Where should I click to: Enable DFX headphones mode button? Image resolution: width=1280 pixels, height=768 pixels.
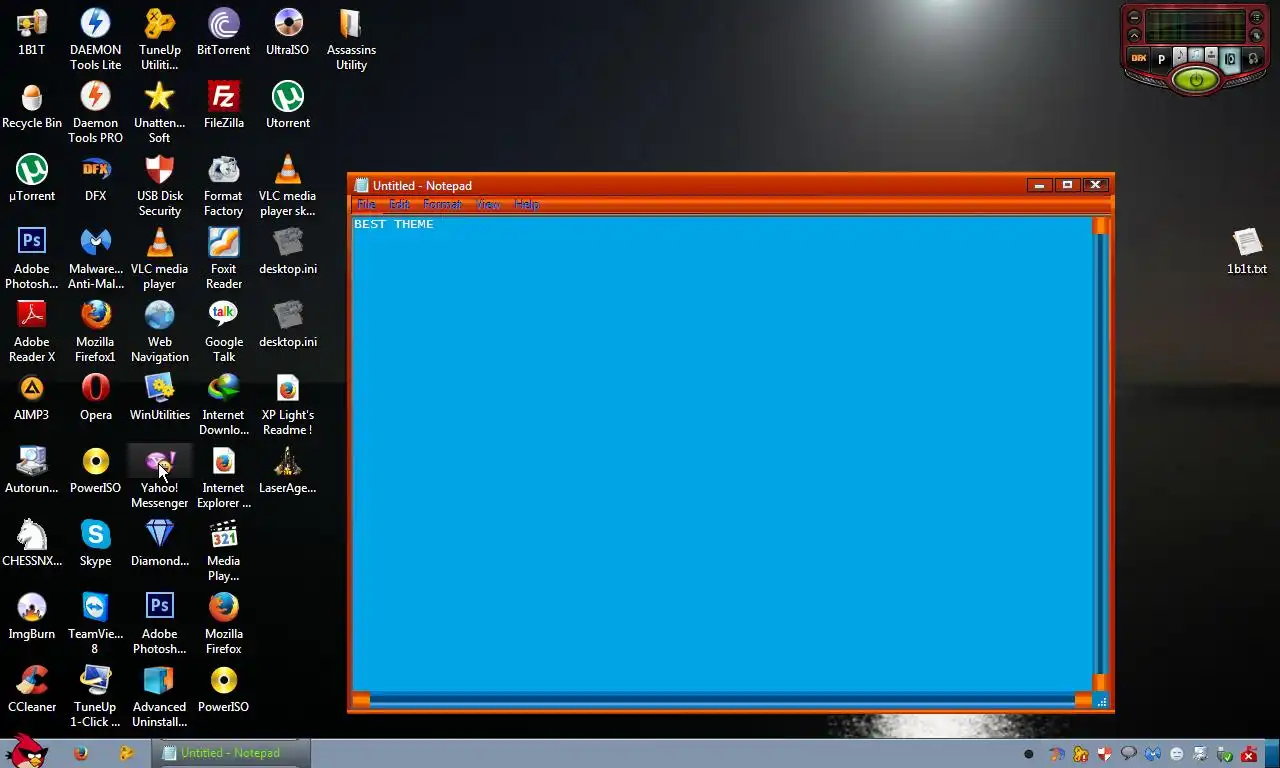point(1253,59)
